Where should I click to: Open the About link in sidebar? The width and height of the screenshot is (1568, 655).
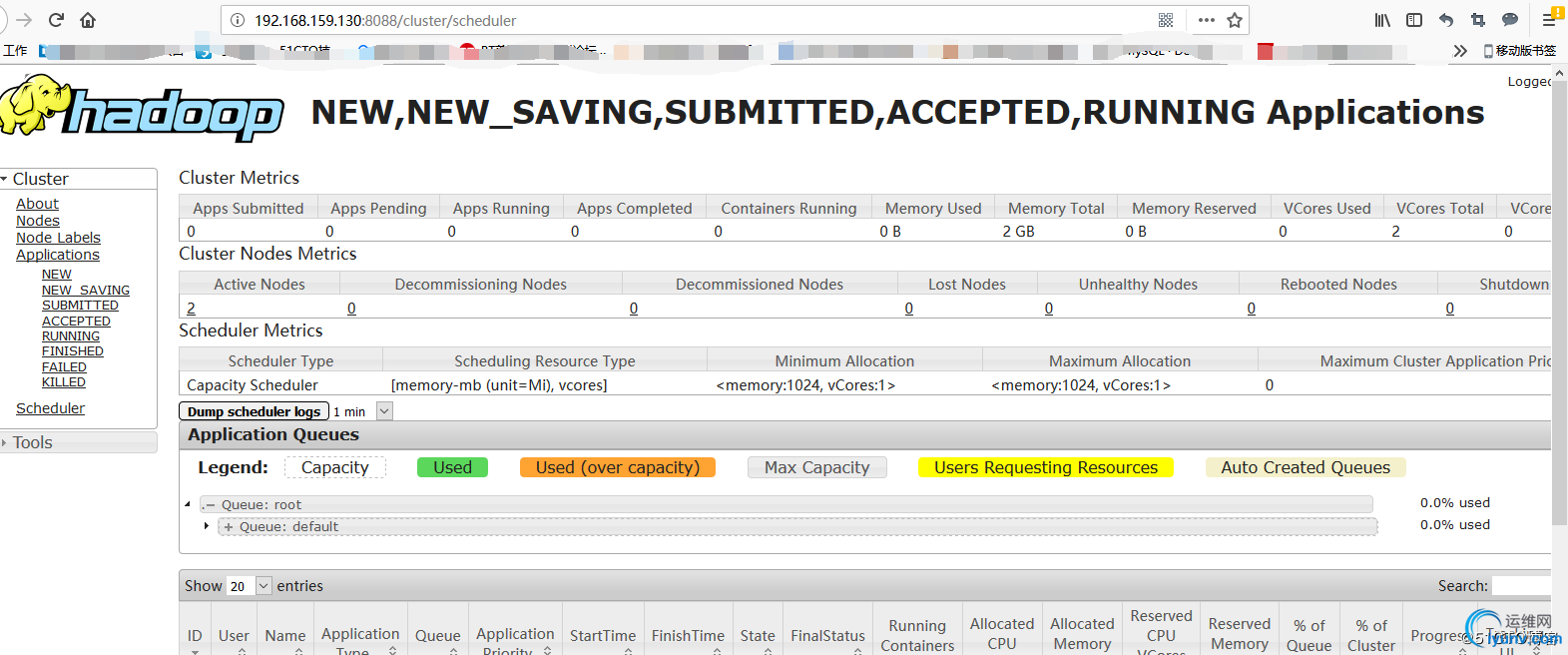pyautogui.click(x=37, y=204)
